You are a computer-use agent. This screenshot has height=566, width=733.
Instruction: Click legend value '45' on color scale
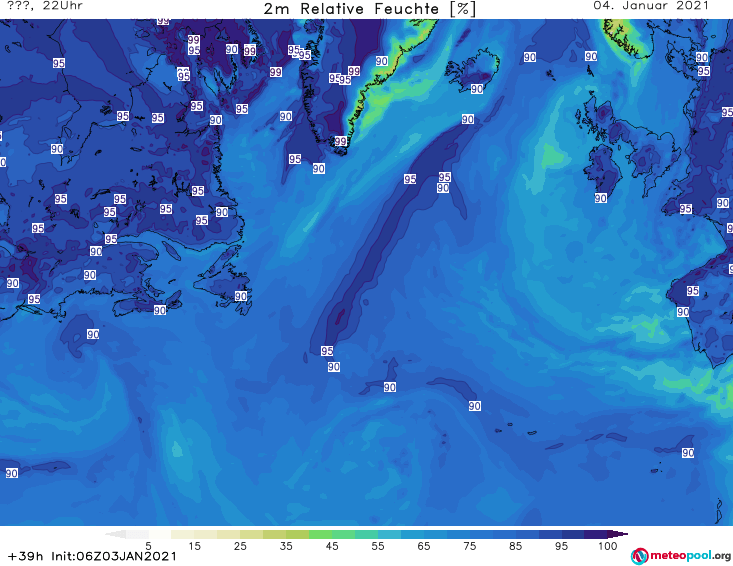(332, 546)
